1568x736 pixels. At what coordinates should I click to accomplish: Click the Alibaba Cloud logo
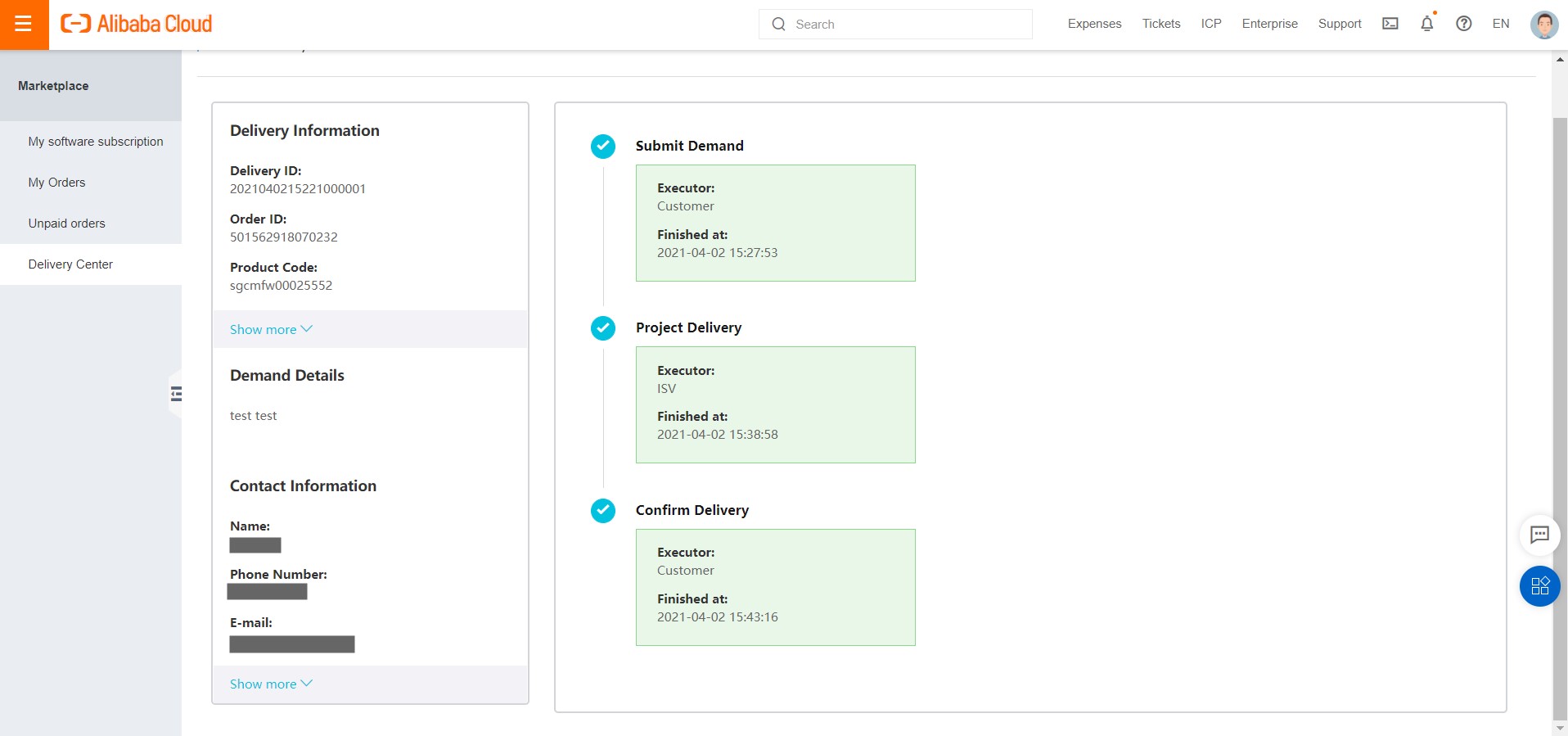137,25
